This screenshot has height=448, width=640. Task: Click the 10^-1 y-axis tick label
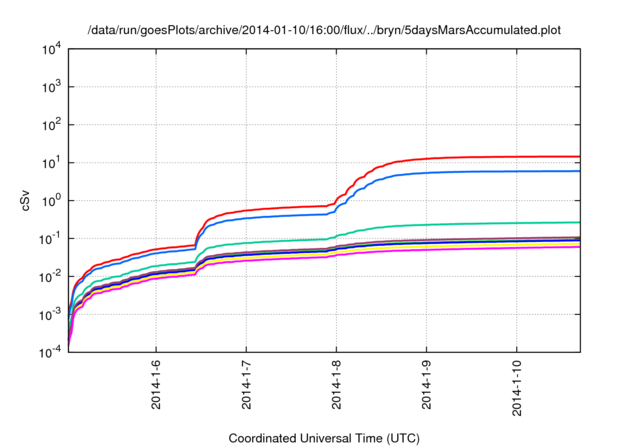tap(51, 239)
